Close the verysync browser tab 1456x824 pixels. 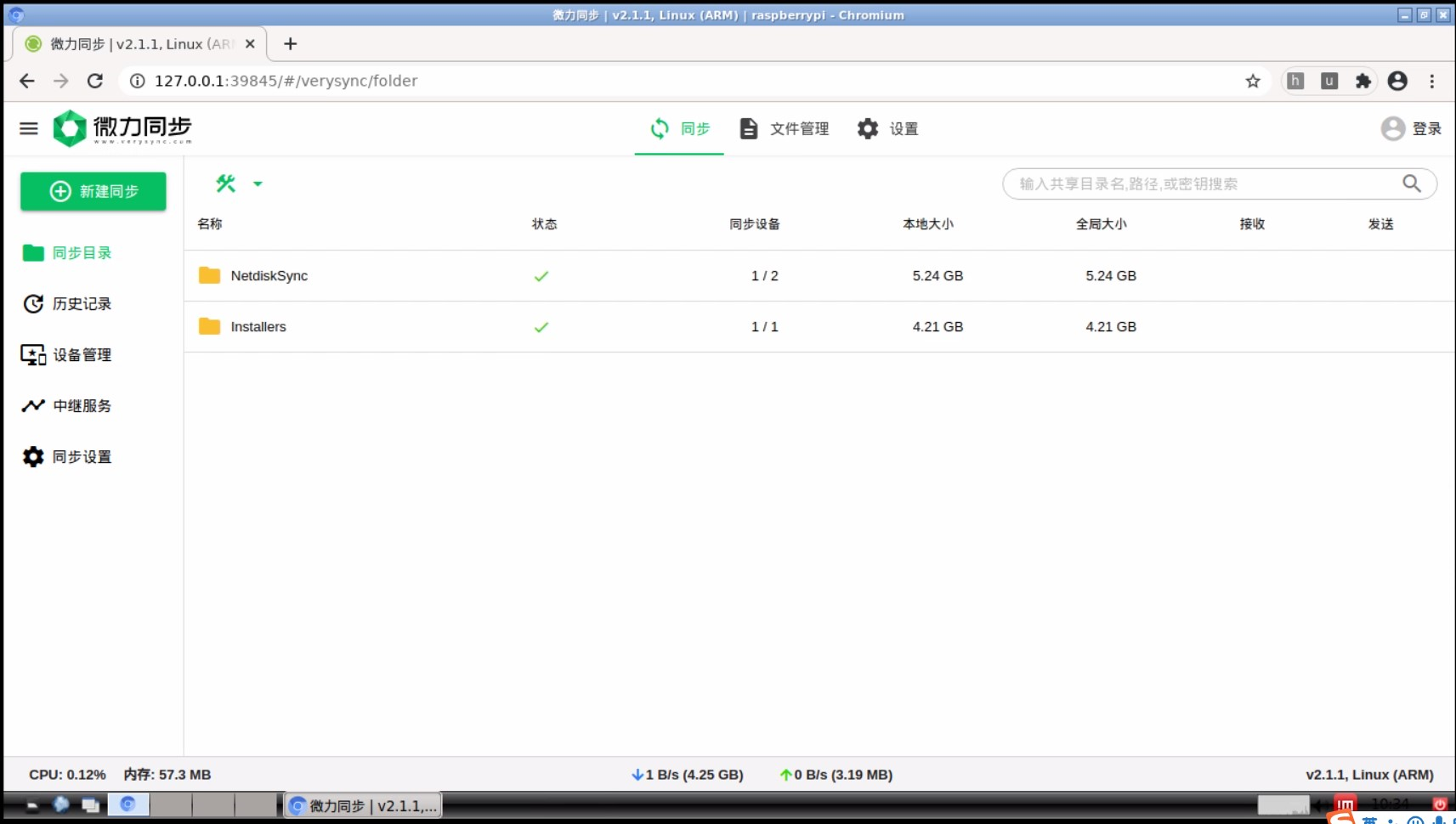point(250,43)
